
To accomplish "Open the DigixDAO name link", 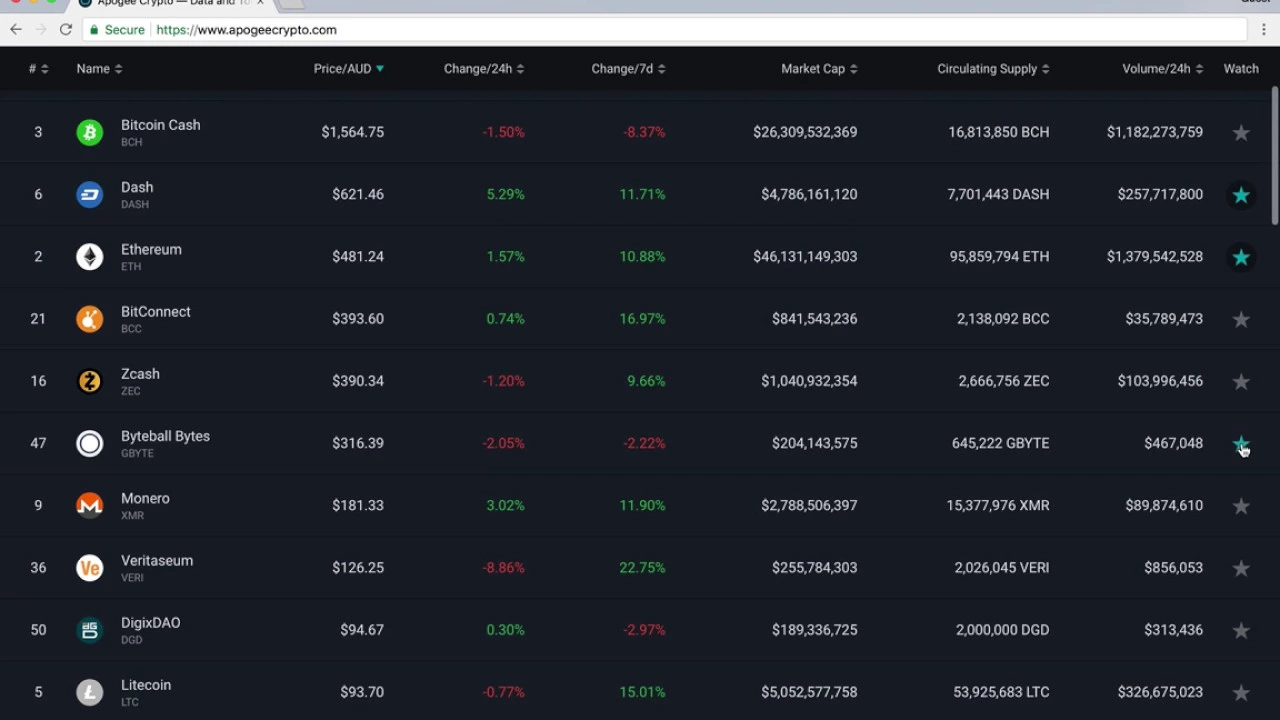I will [x=151, y=623].
